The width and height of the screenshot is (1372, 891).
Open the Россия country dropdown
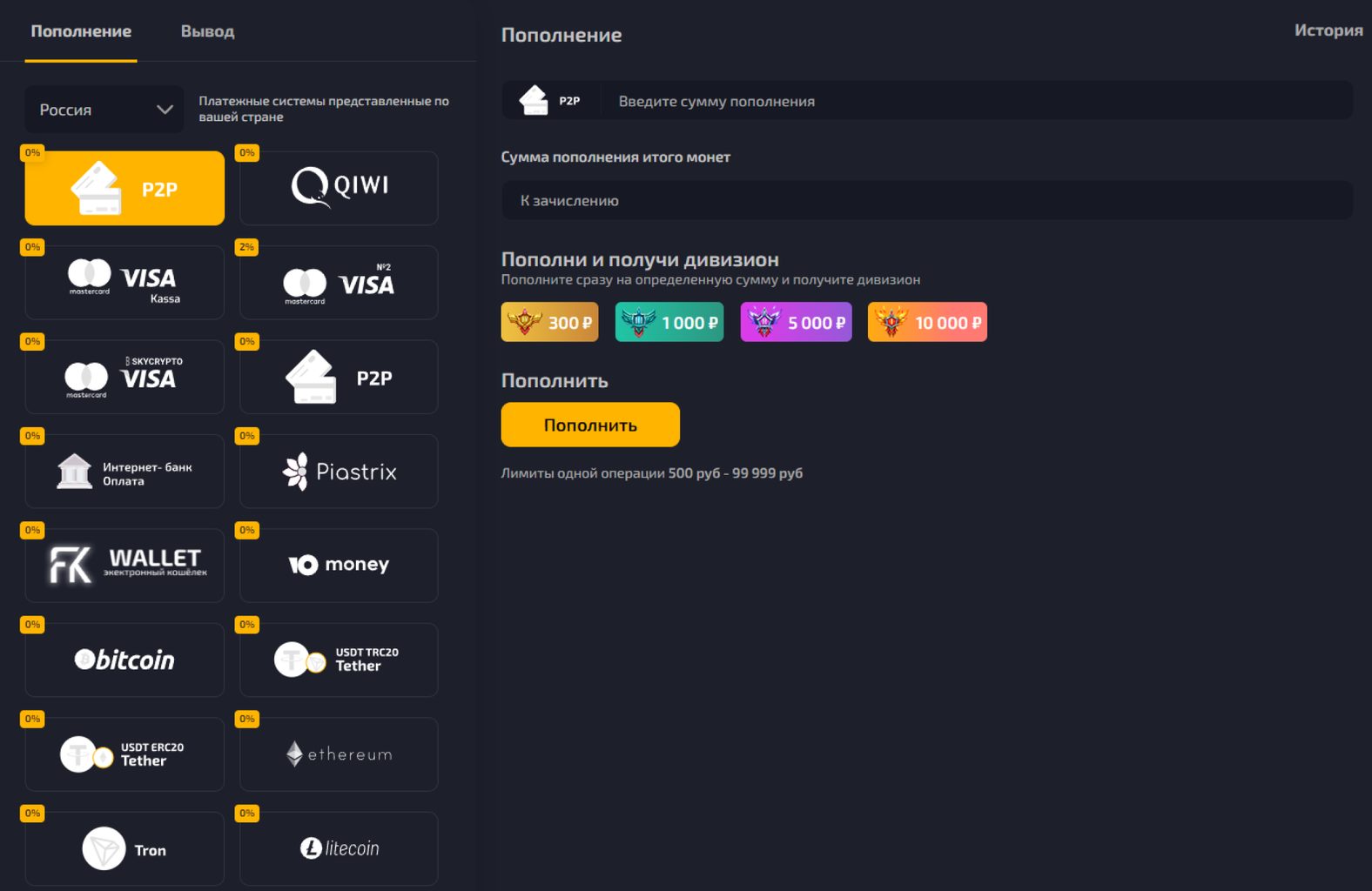(x=104, y=110)
